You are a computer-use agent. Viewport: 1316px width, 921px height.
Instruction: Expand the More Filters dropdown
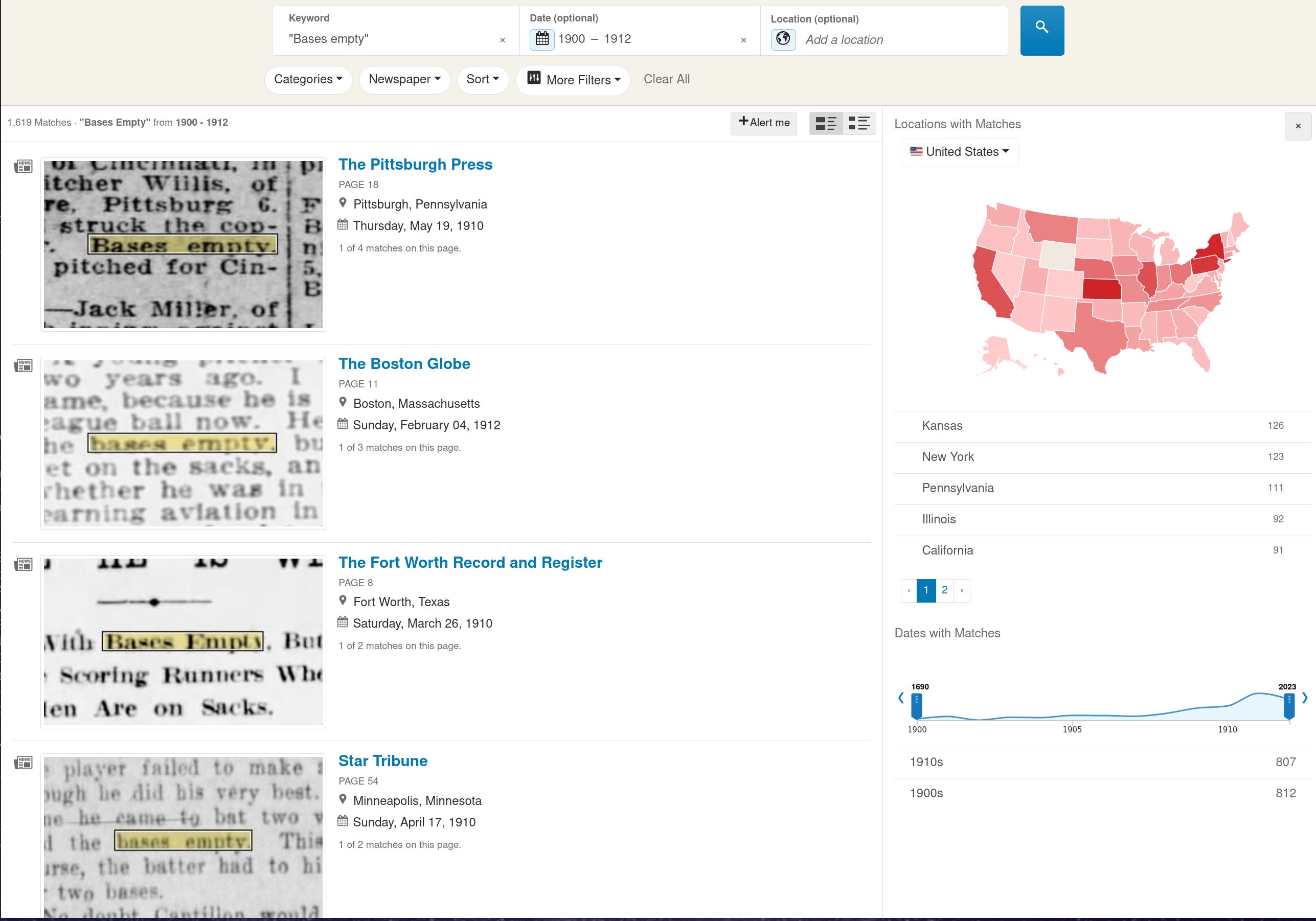(x=573, y=80)
